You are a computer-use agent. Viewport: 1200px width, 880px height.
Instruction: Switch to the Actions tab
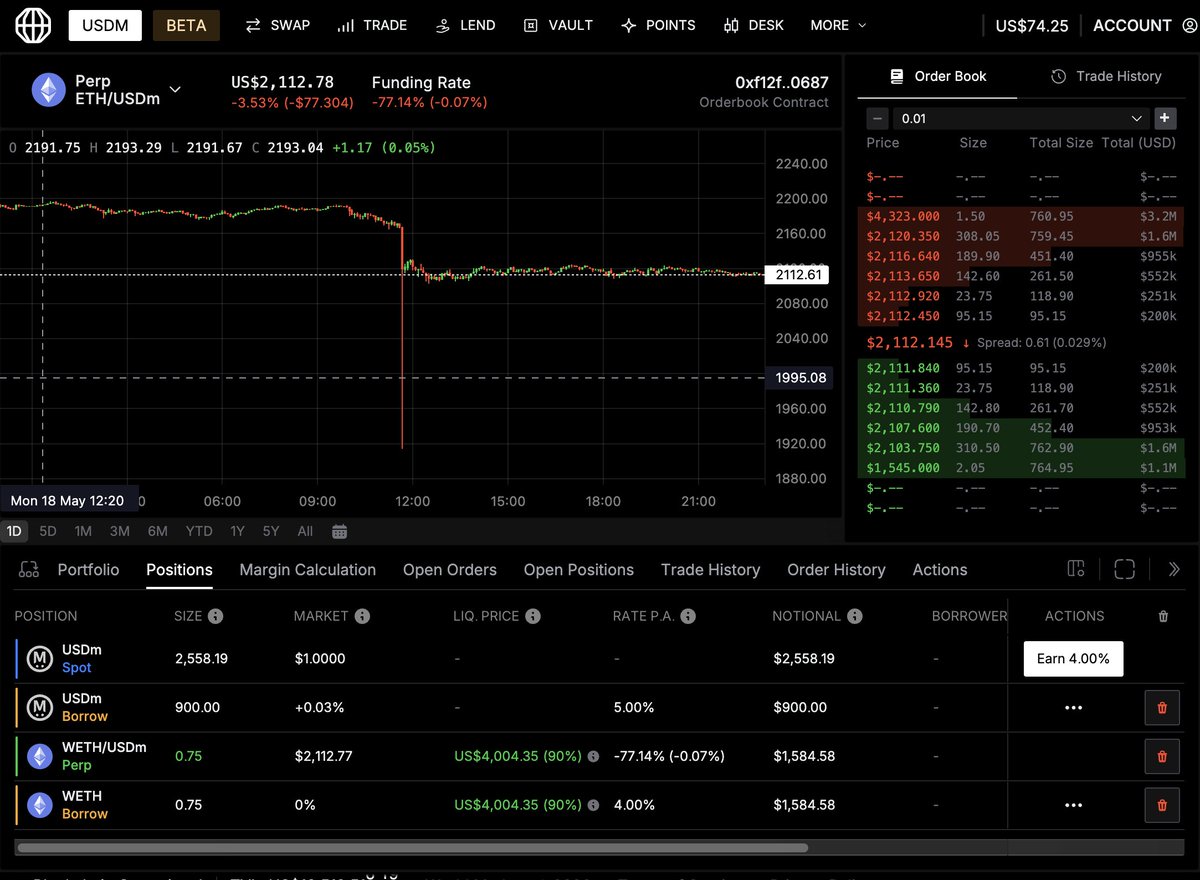tap(940, 570)
